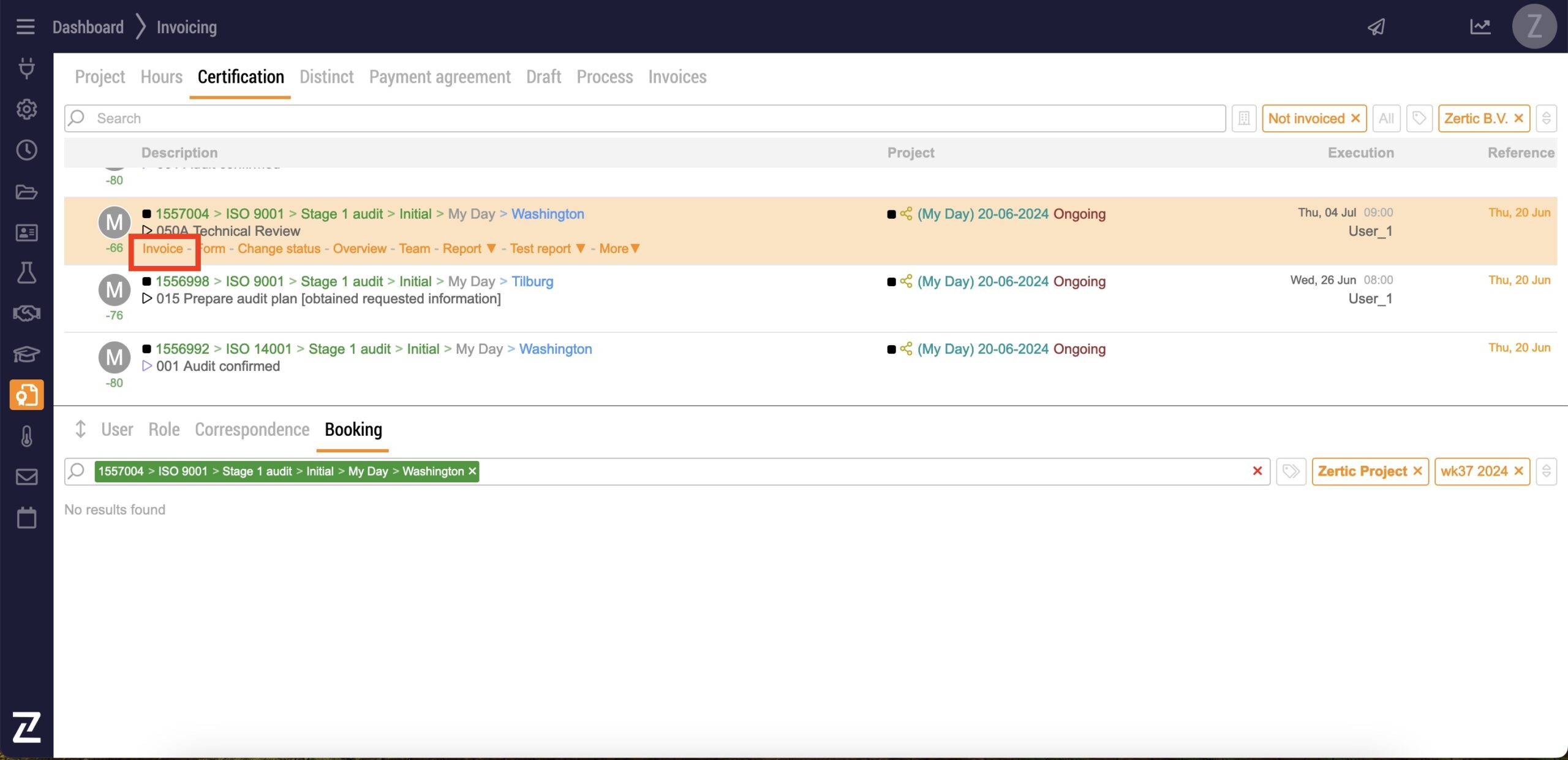Expand the Report dropdown
This screenshot has width=1568, height=760.
point(469,249)
